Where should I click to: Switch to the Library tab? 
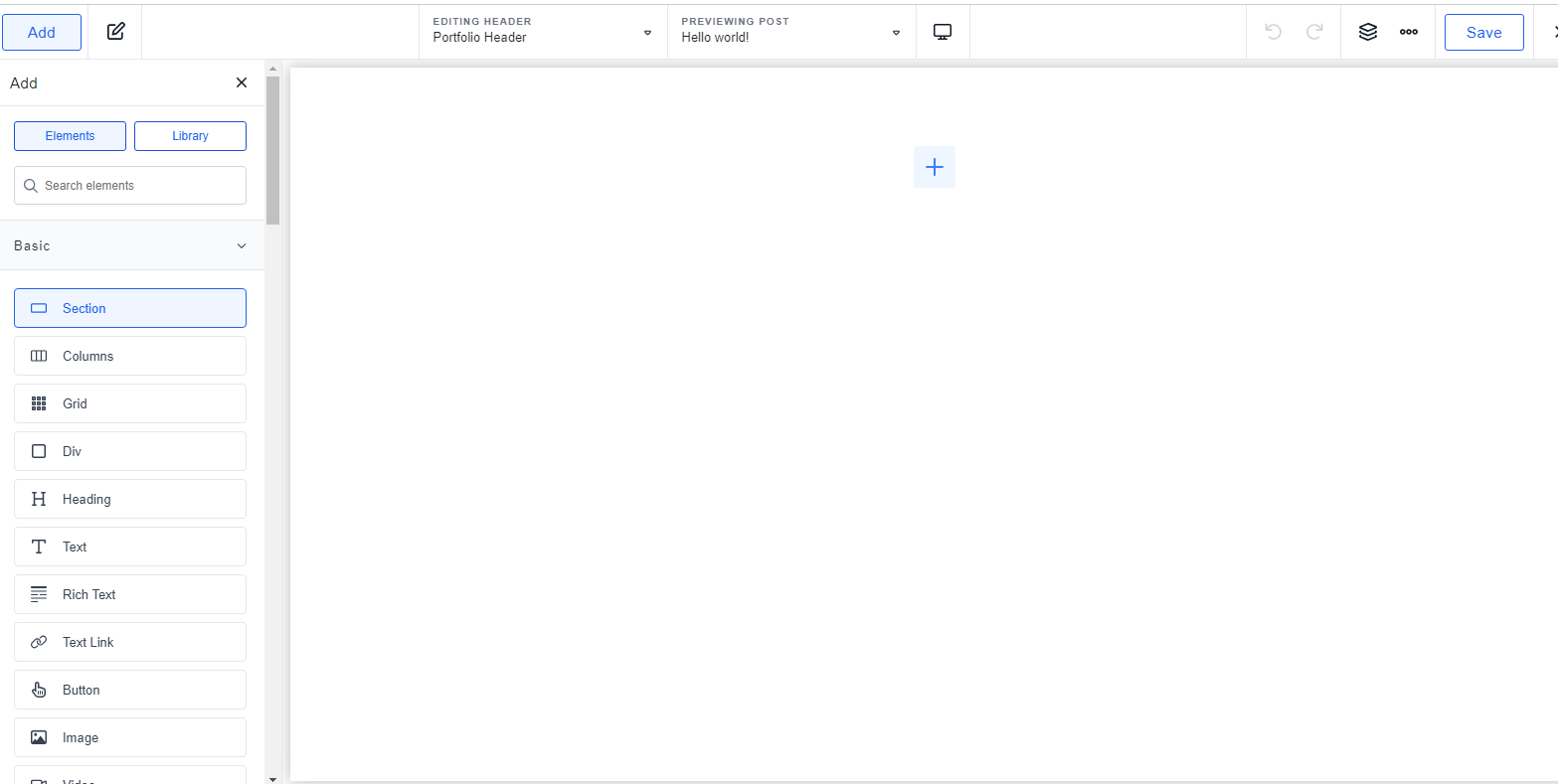(x=190, y=136)
